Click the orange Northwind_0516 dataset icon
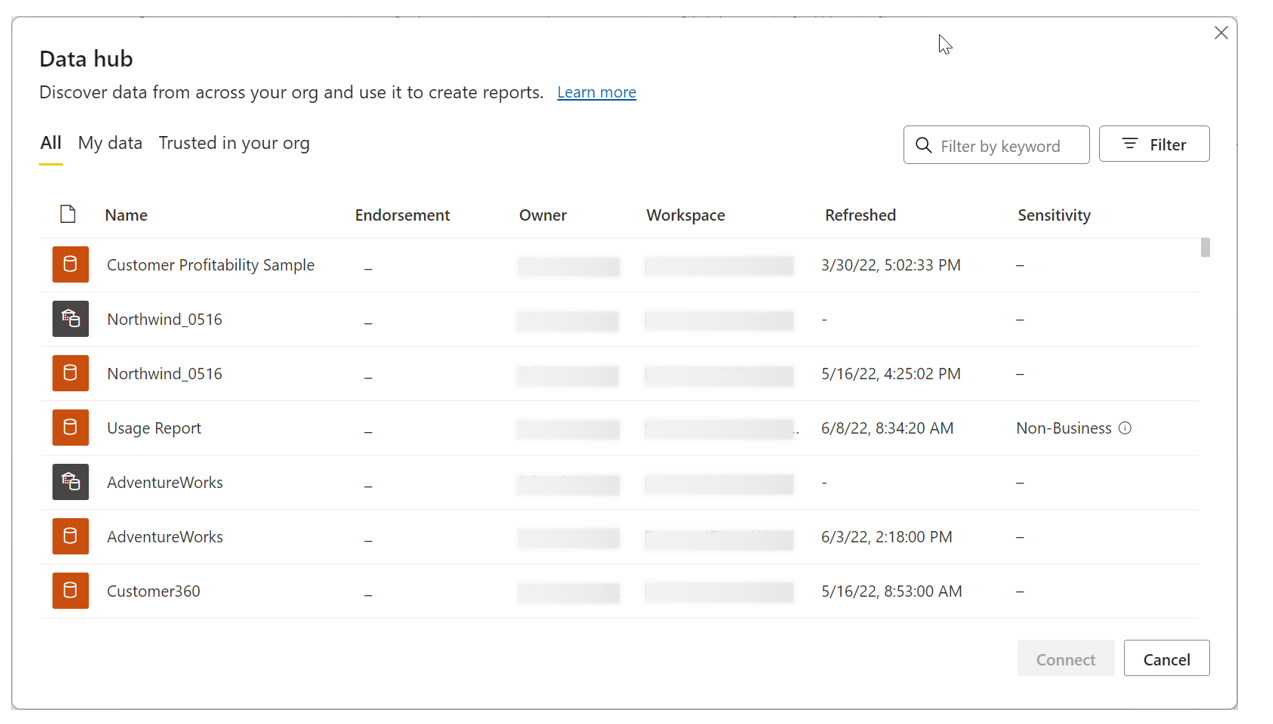 (70, 373)
